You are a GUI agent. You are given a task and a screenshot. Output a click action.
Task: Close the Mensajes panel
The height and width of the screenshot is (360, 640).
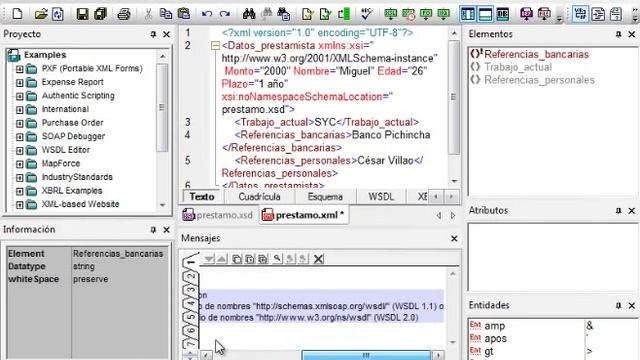(x=454, y=238)
